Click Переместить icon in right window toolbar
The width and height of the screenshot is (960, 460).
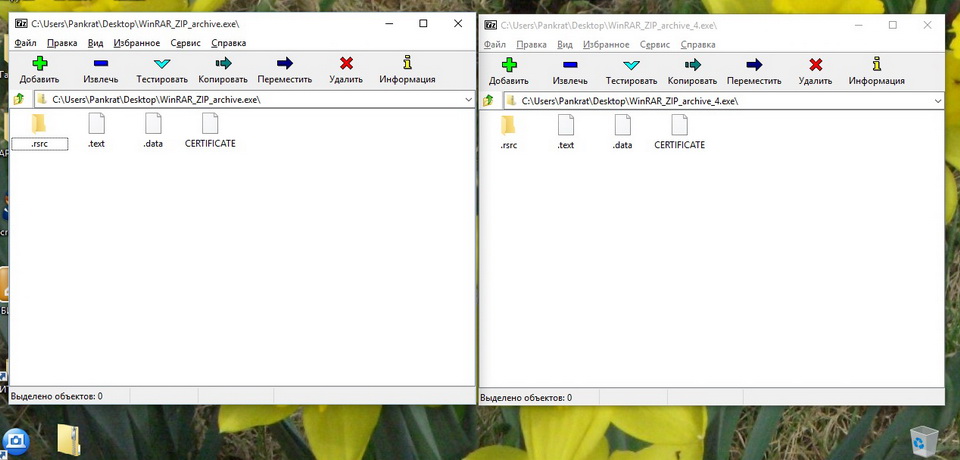tap(754, 64)
